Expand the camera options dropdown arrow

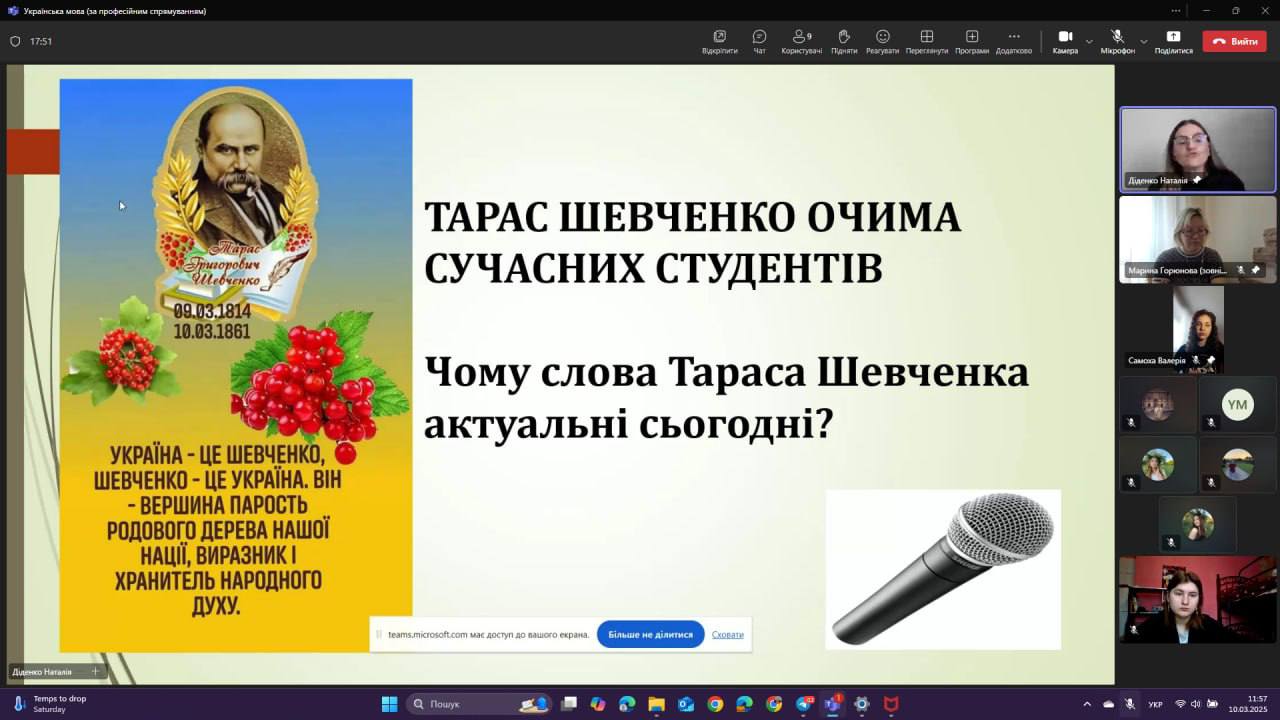[x=1089, y=42]
